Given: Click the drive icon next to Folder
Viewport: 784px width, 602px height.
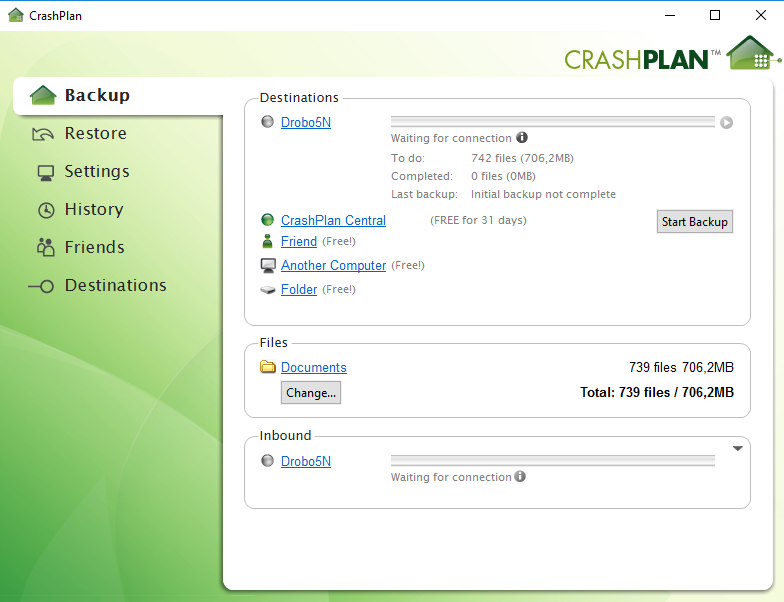Looking at the screenshot, I should (268, 290).
